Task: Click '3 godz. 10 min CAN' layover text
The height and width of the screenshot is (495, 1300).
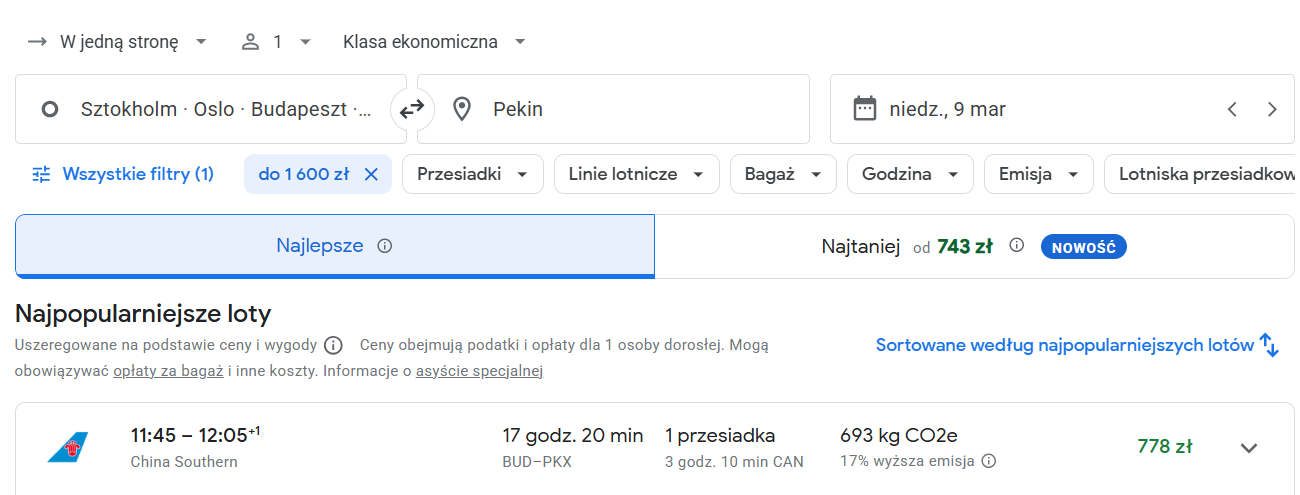Action: 734,462
